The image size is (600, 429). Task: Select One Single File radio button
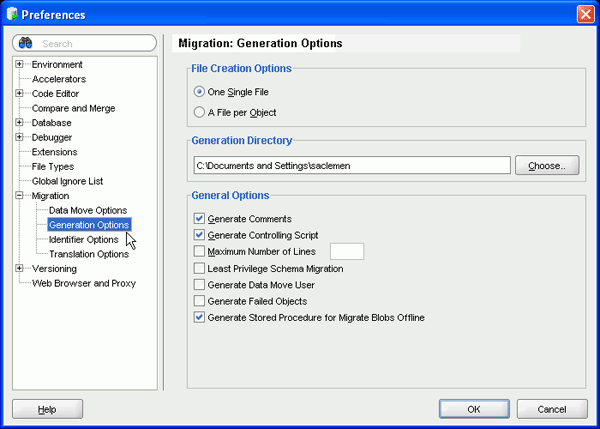pos(200,92)
